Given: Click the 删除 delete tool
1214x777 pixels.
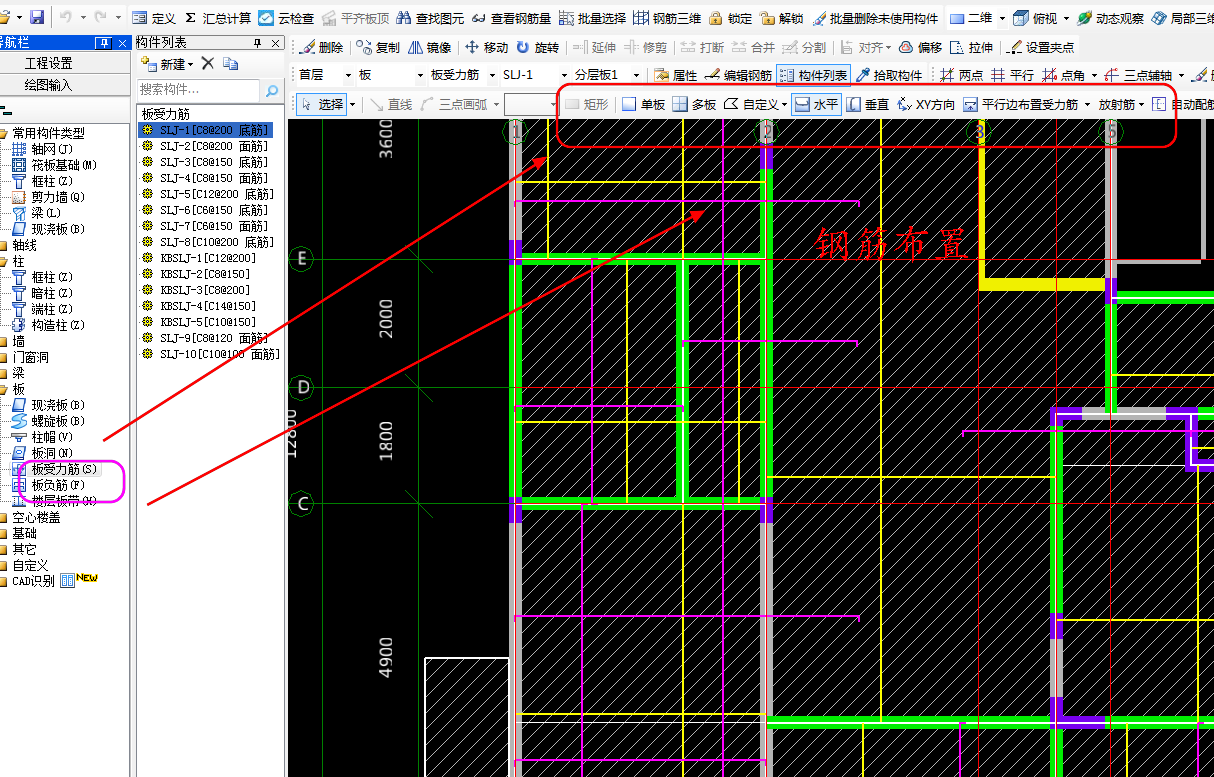Looking at the screenshot, I should pyautogui.click(x=321, y=48).
